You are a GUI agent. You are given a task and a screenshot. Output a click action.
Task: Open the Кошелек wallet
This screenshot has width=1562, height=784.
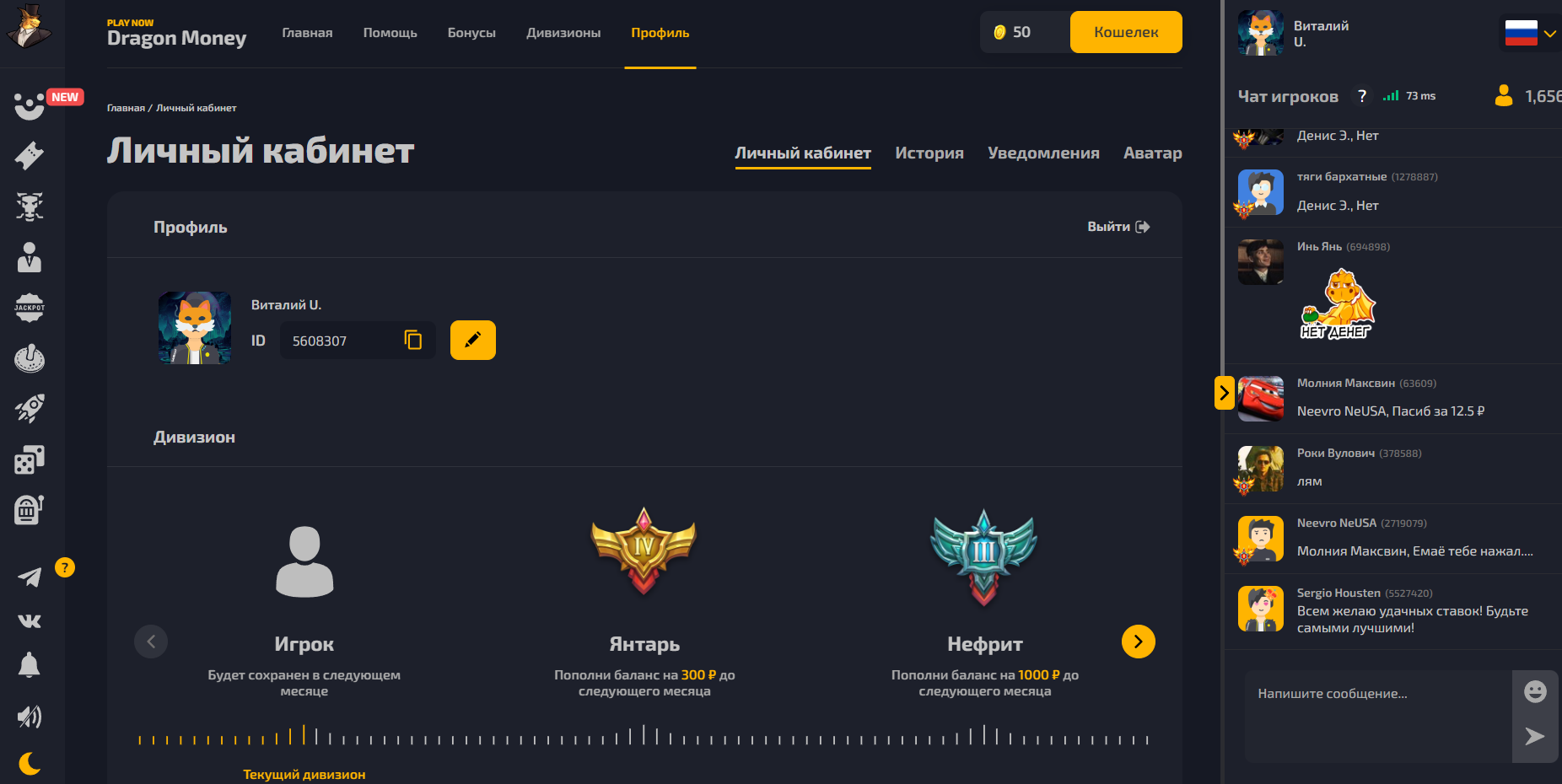[x=1126, y=32]
